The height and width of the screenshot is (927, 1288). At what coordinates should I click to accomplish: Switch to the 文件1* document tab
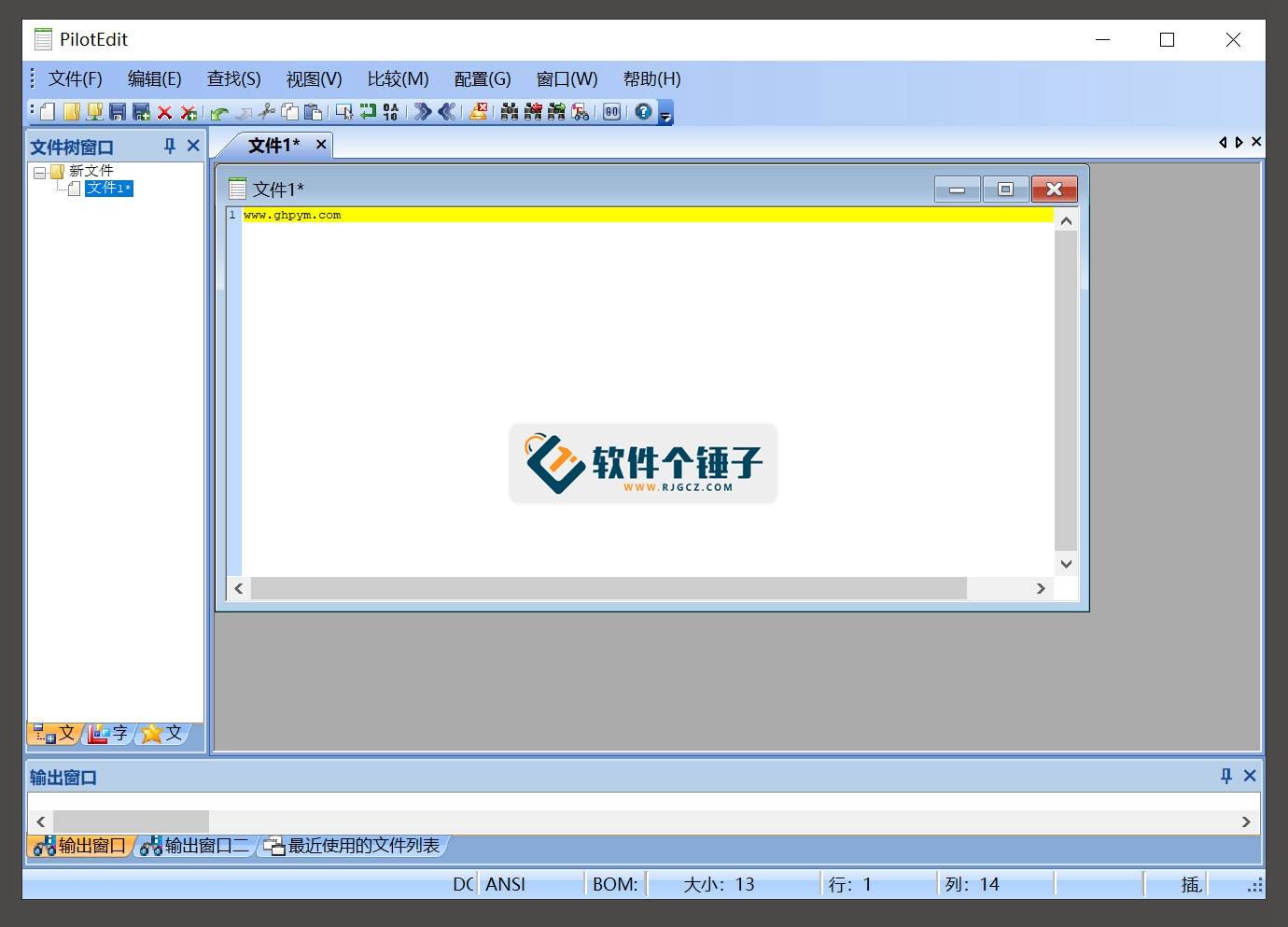point(273,145)
